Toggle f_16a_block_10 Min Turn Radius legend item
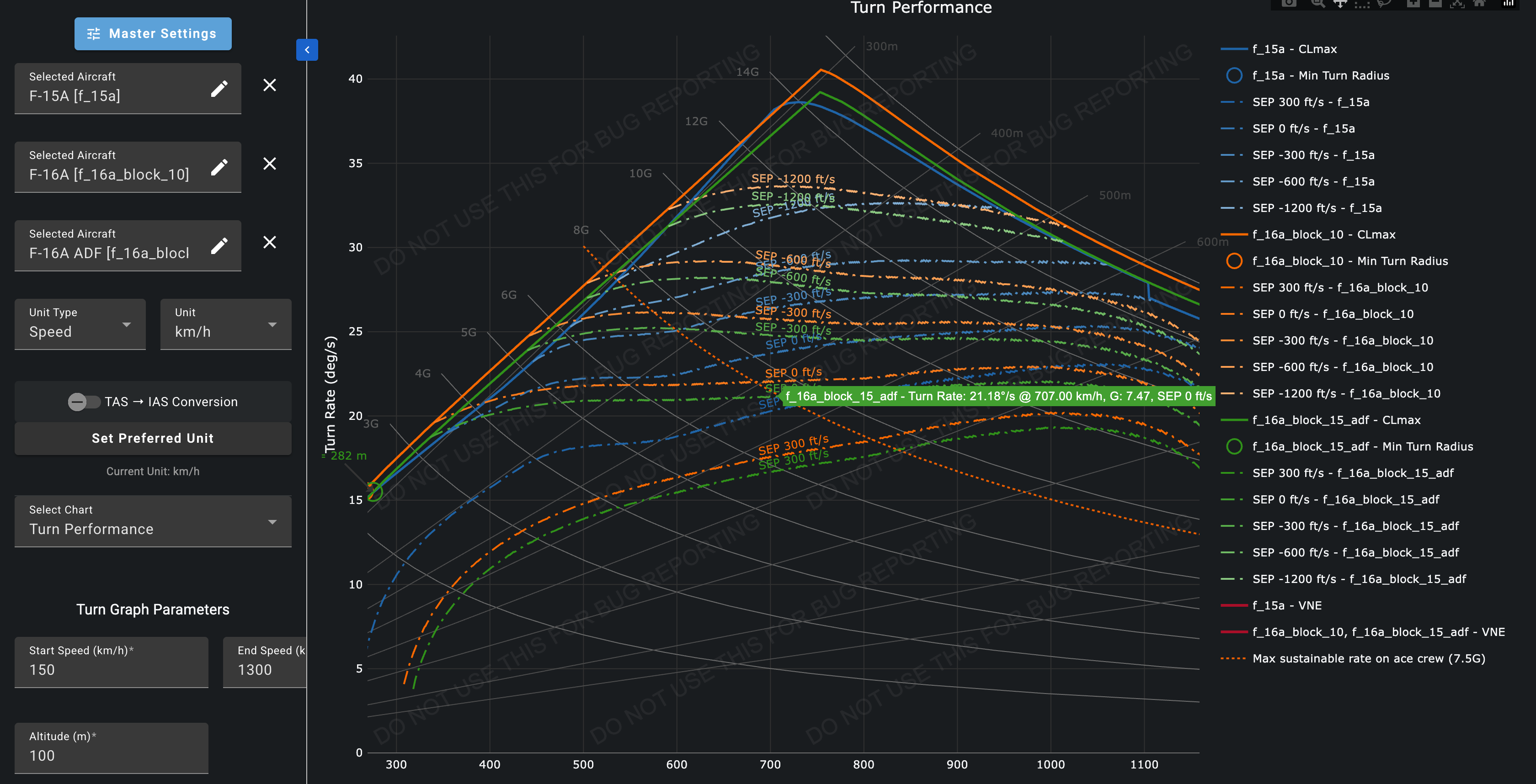Screen dimensions: 1536x784 point(1349,261)
